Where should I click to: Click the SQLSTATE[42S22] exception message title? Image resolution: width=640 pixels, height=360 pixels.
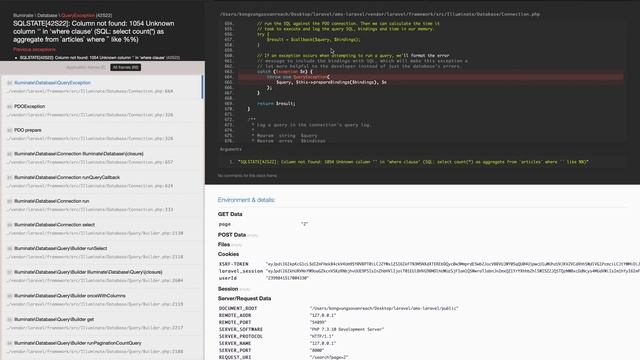click(94, 31)
